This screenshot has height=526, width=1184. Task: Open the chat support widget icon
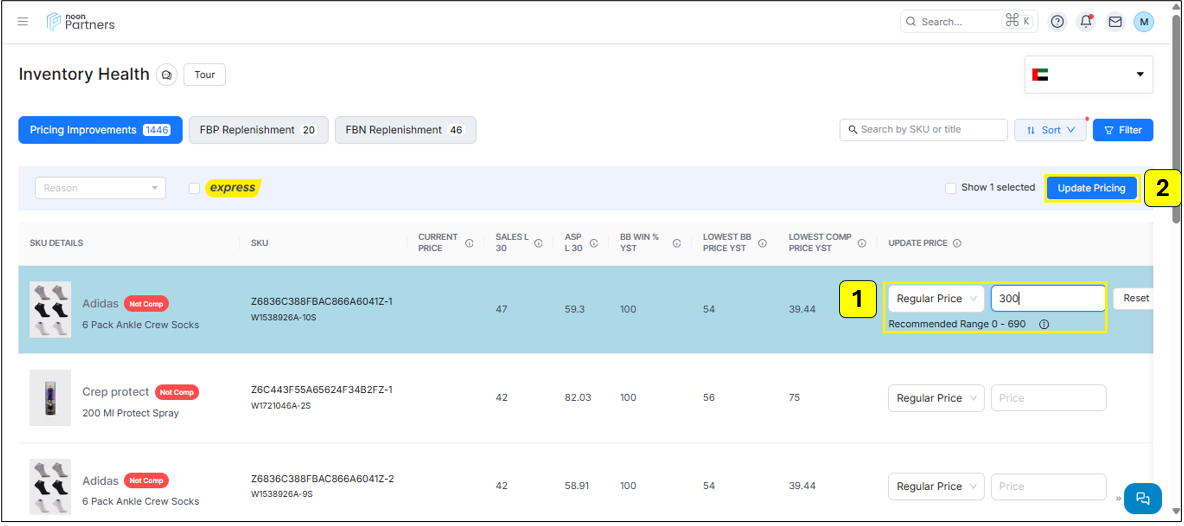tap(1142, 498)
